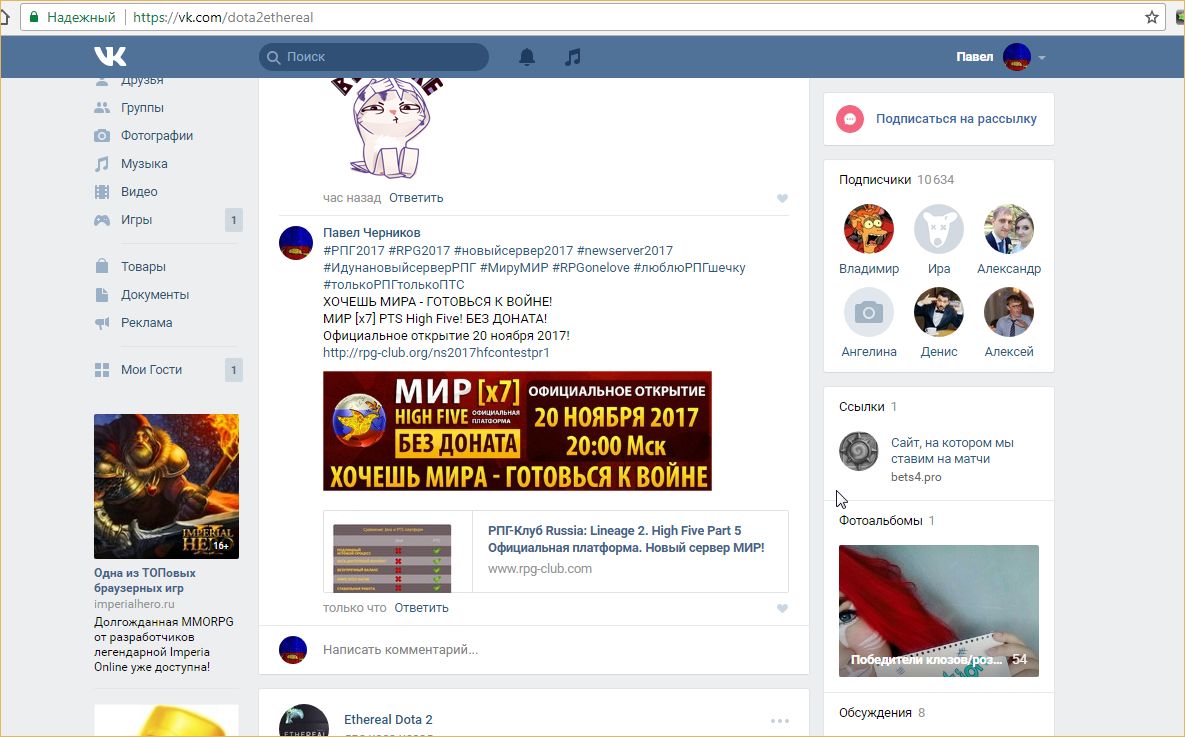Click Подписаться на рассылку button
This screenshot has height=737, width=1185.
pyautogui.click(x=956, y=119)
